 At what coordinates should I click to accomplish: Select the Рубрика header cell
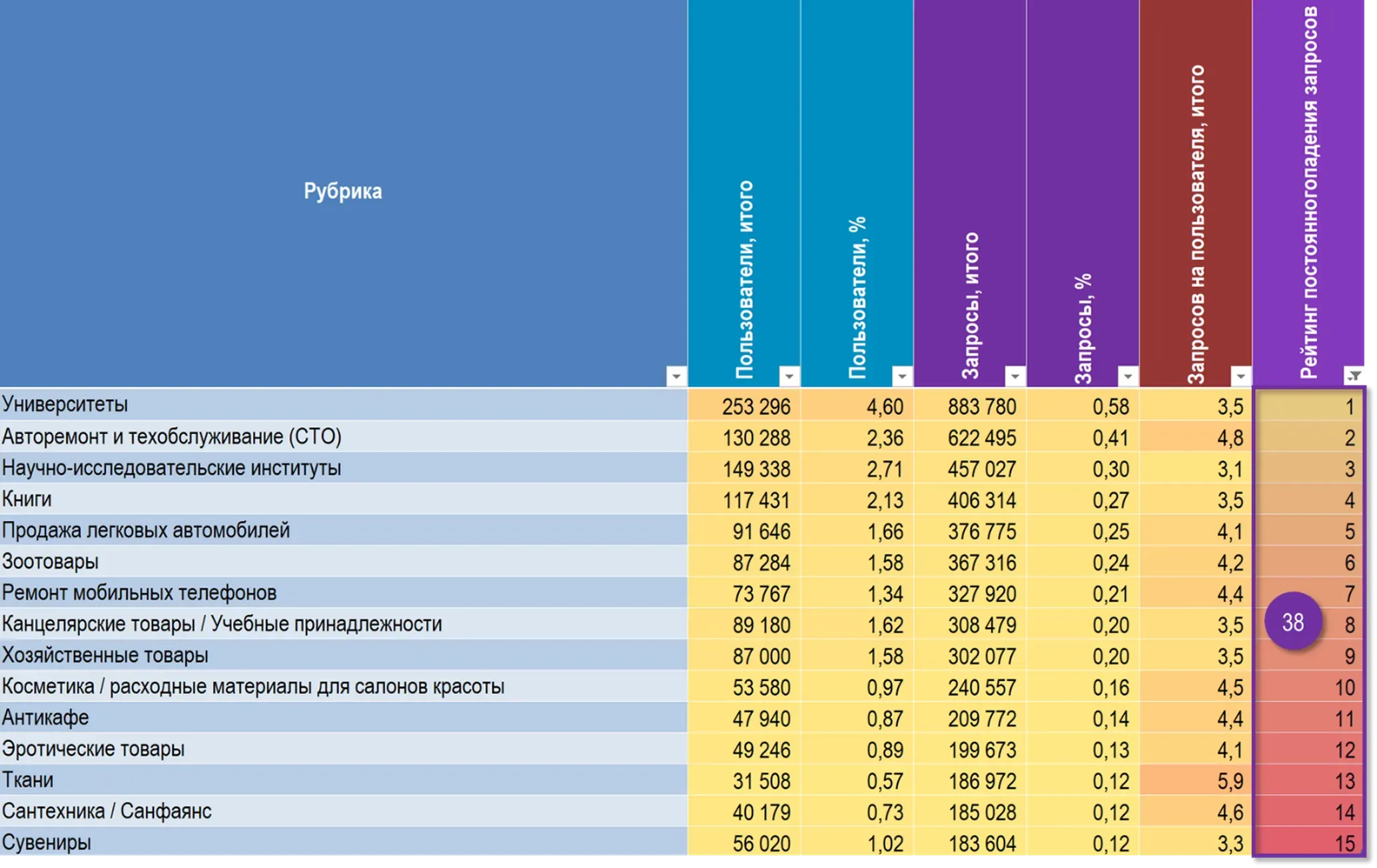point(343,193)
